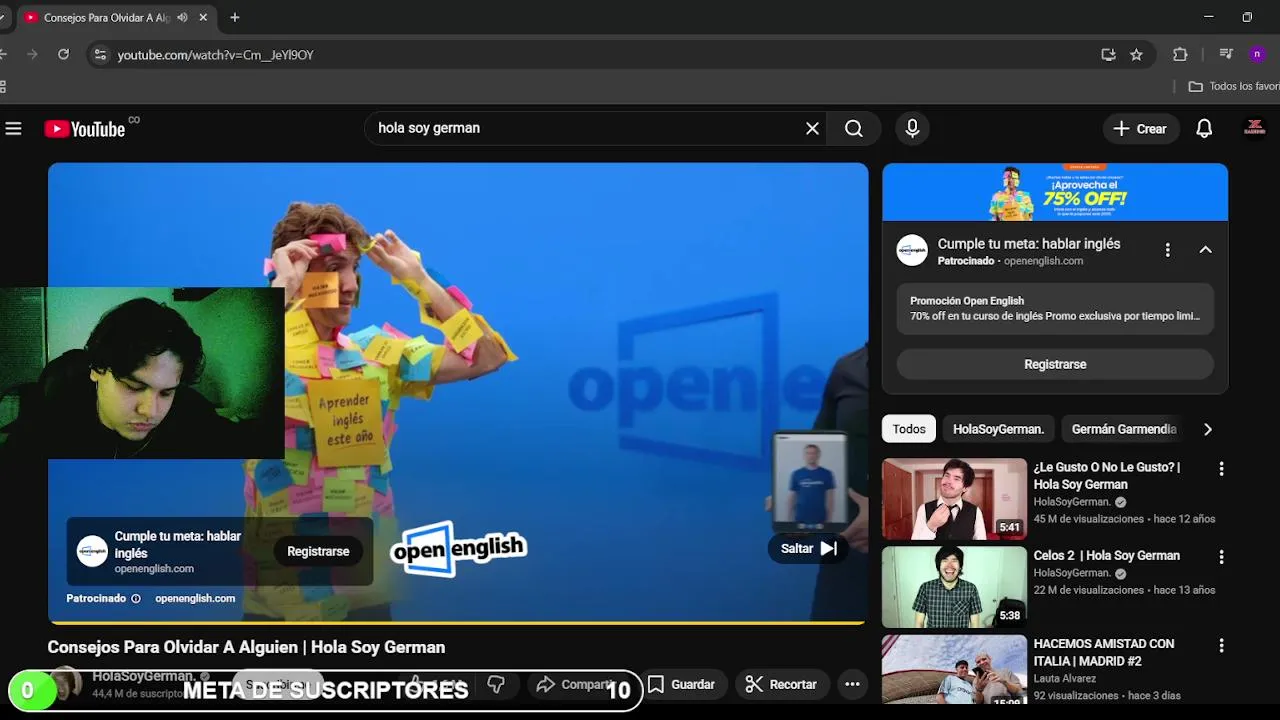Open a new browser tab
This screenshot has height=720, width=1280.
click(235, 17)
